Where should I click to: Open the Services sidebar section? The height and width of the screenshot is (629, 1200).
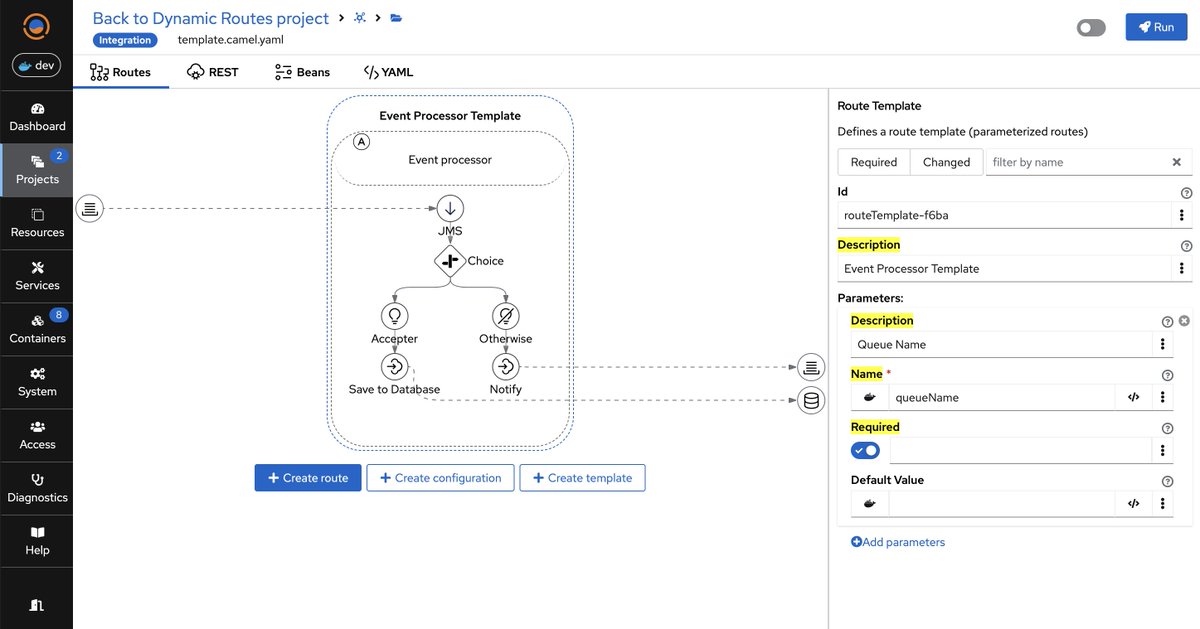pos(37,277)
